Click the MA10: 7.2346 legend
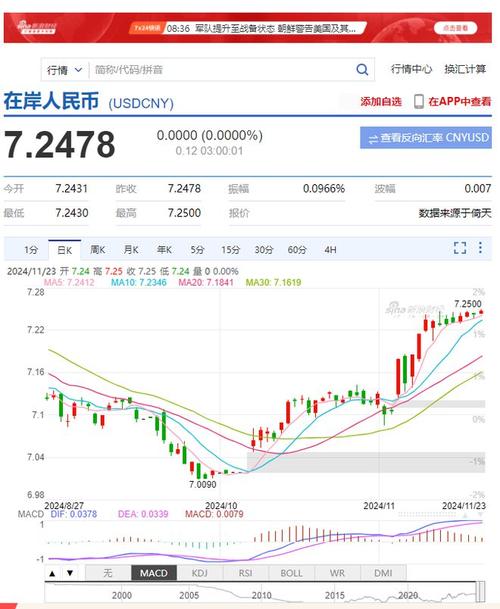 click(139, 282)
